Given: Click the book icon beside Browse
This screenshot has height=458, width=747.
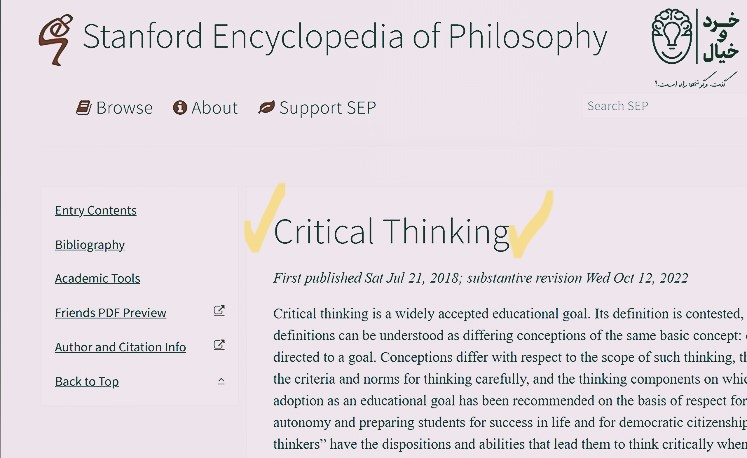Looking at the screenshot, I should 84,108.
